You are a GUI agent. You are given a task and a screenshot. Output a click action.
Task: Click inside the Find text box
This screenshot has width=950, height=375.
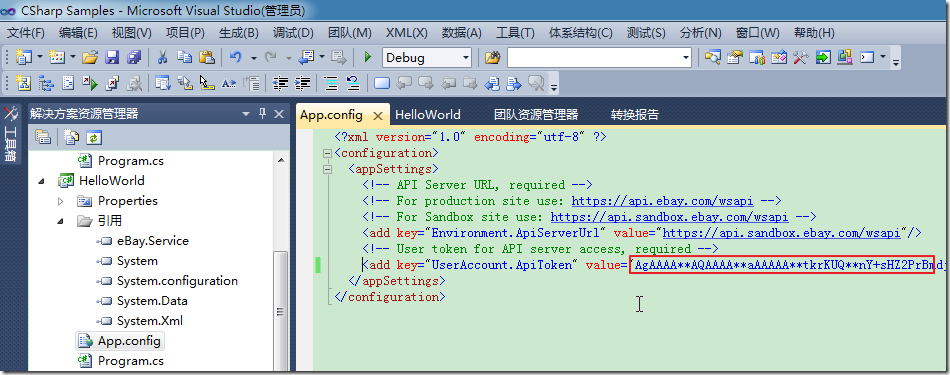[x=594, y=58]
